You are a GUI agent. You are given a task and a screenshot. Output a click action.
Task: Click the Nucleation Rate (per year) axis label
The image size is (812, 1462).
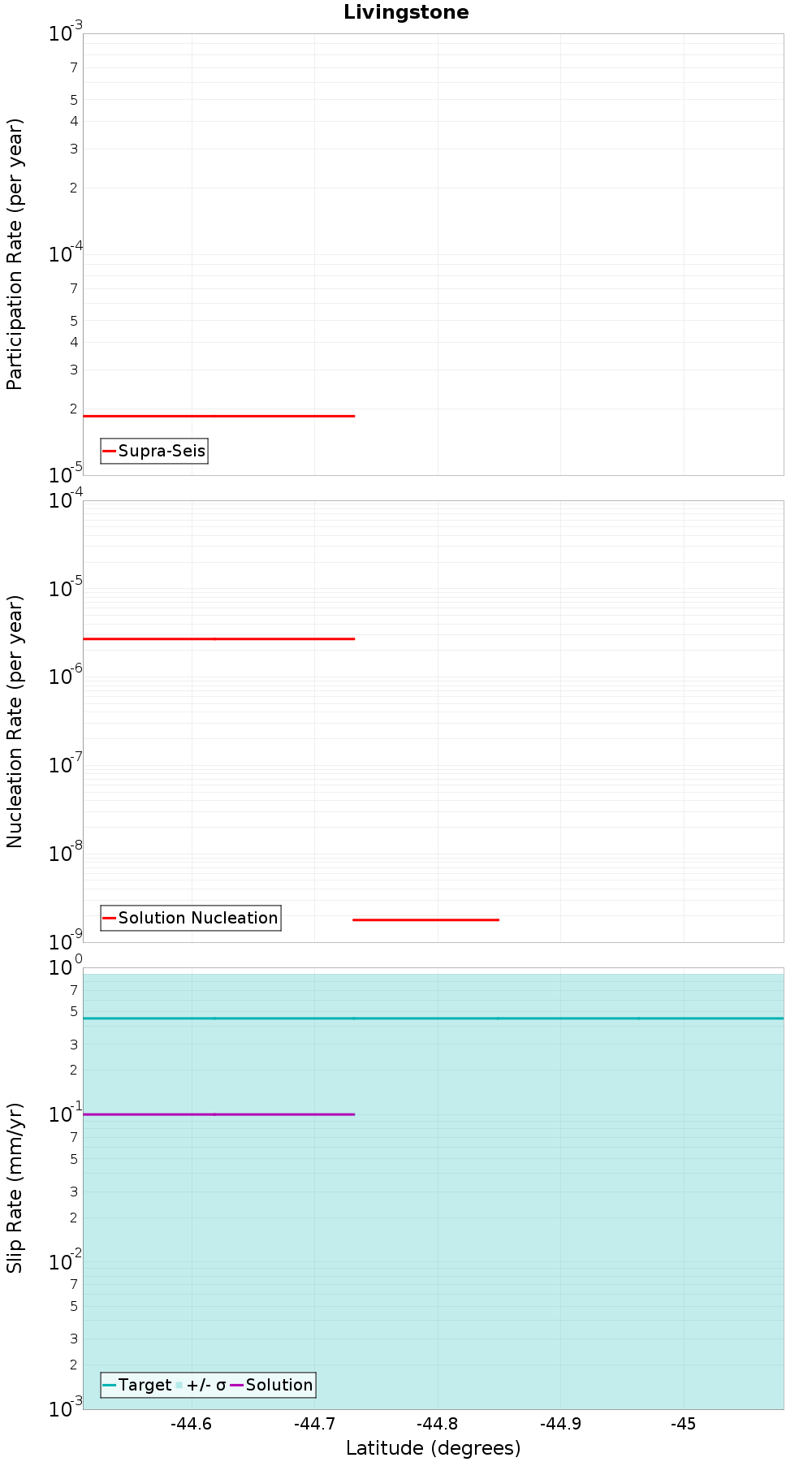coord(15,721)
